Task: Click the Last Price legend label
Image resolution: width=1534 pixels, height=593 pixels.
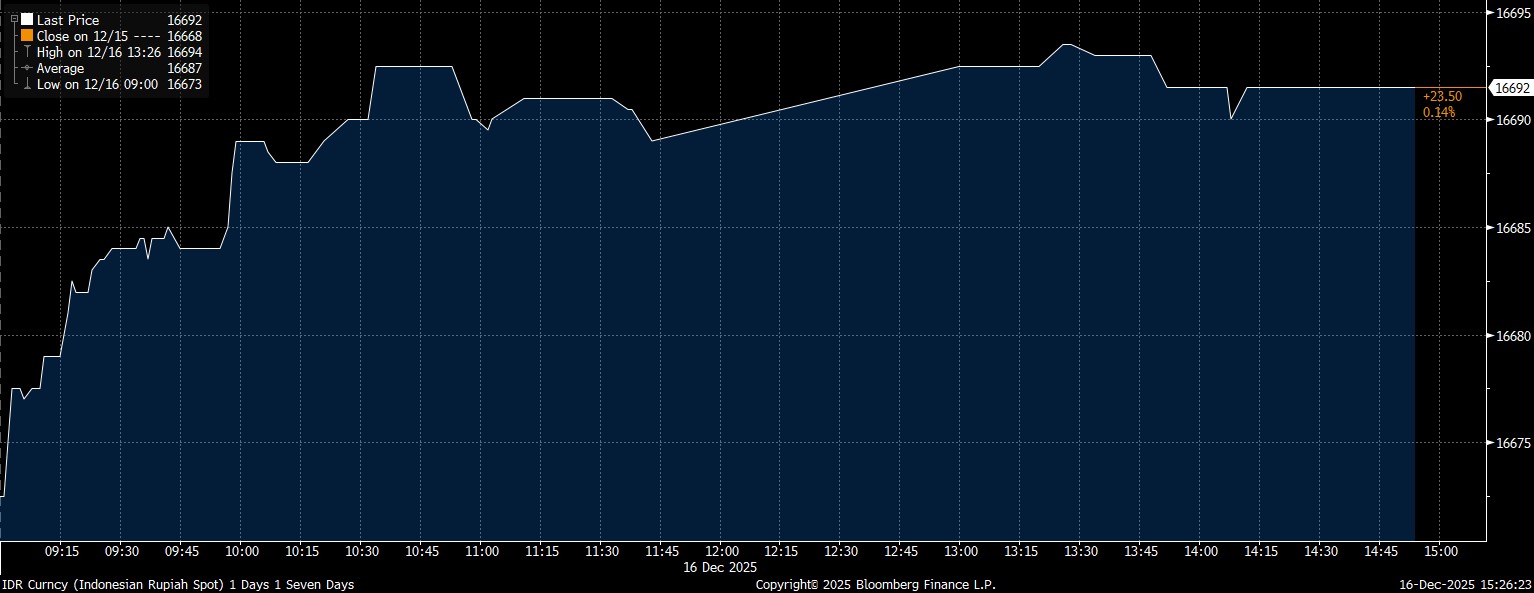Action: pos(68,19)
